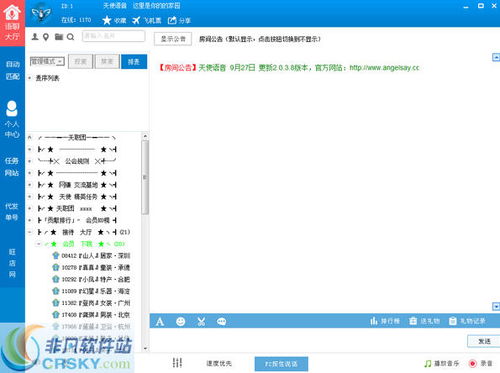Collapse the green member subchannel

38,244
